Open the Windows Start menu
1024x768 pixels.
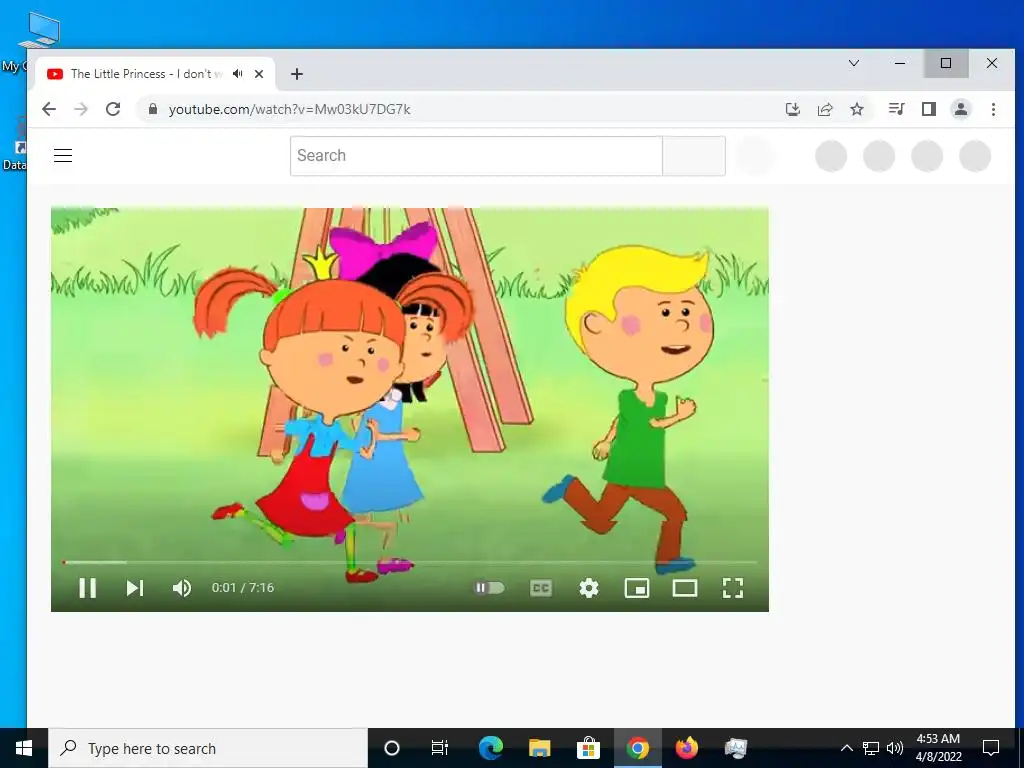(x=24, y=748)
